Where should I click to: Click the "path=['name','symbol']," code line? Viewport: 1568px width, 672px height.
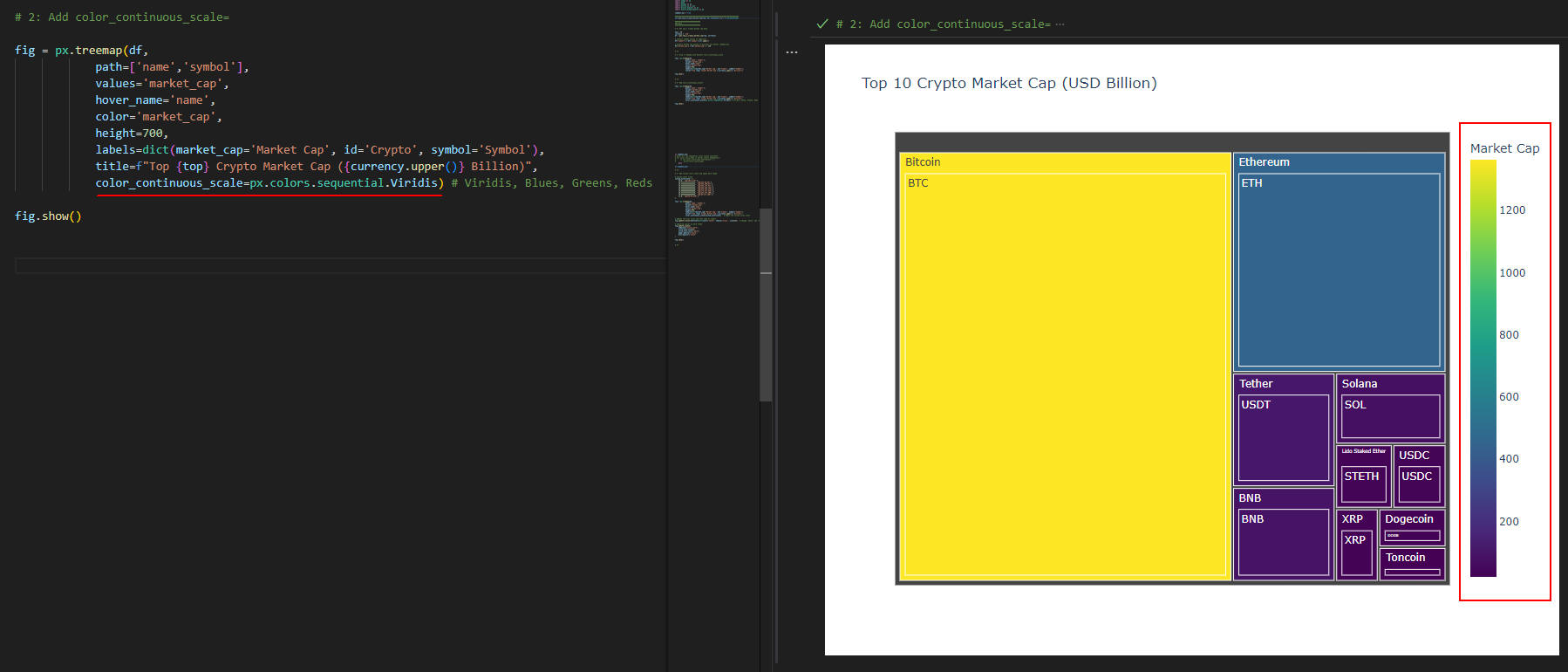click(x=173, y=67)
